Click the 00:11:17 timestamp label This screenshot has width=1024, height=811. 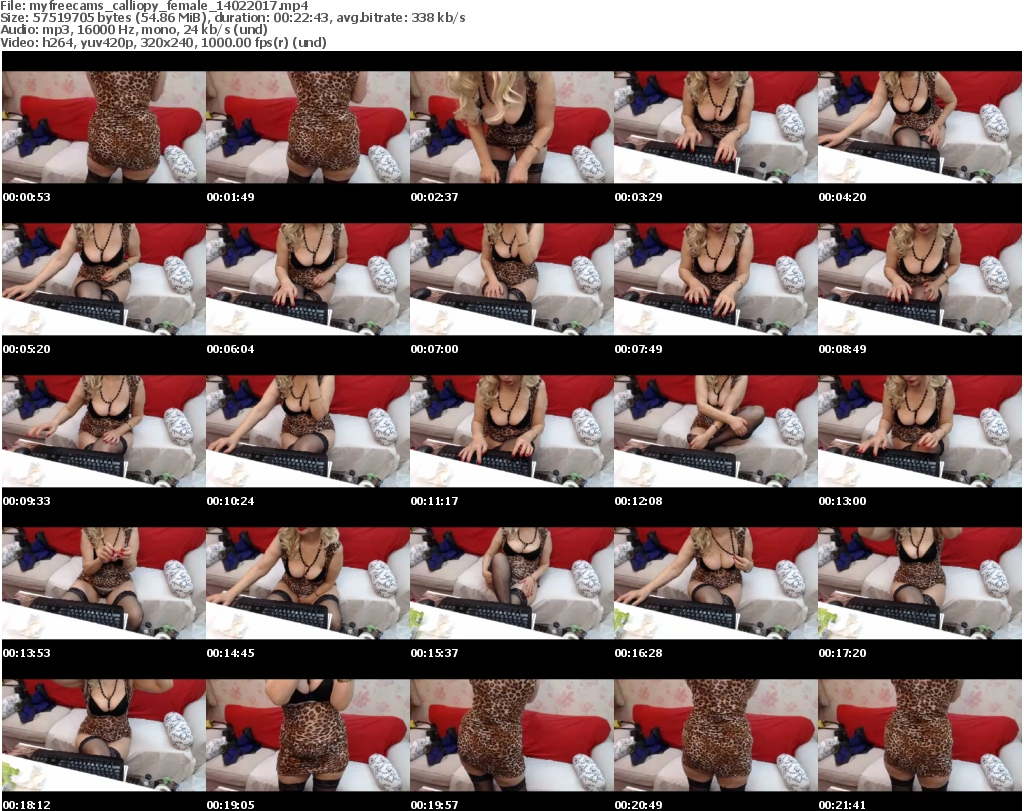click(x=434, y=501)
